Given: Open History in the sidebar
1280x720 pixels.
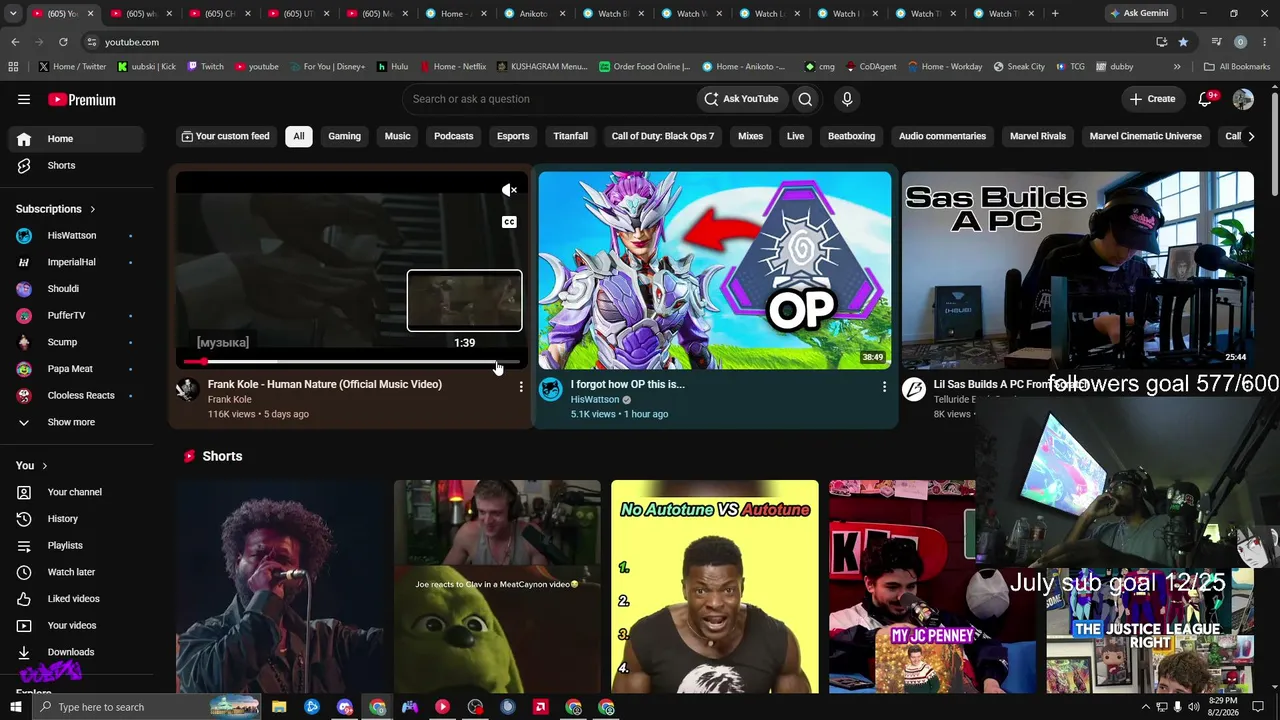Looking at the screenshot, I should pyautogui.click(x=76, y=519).
